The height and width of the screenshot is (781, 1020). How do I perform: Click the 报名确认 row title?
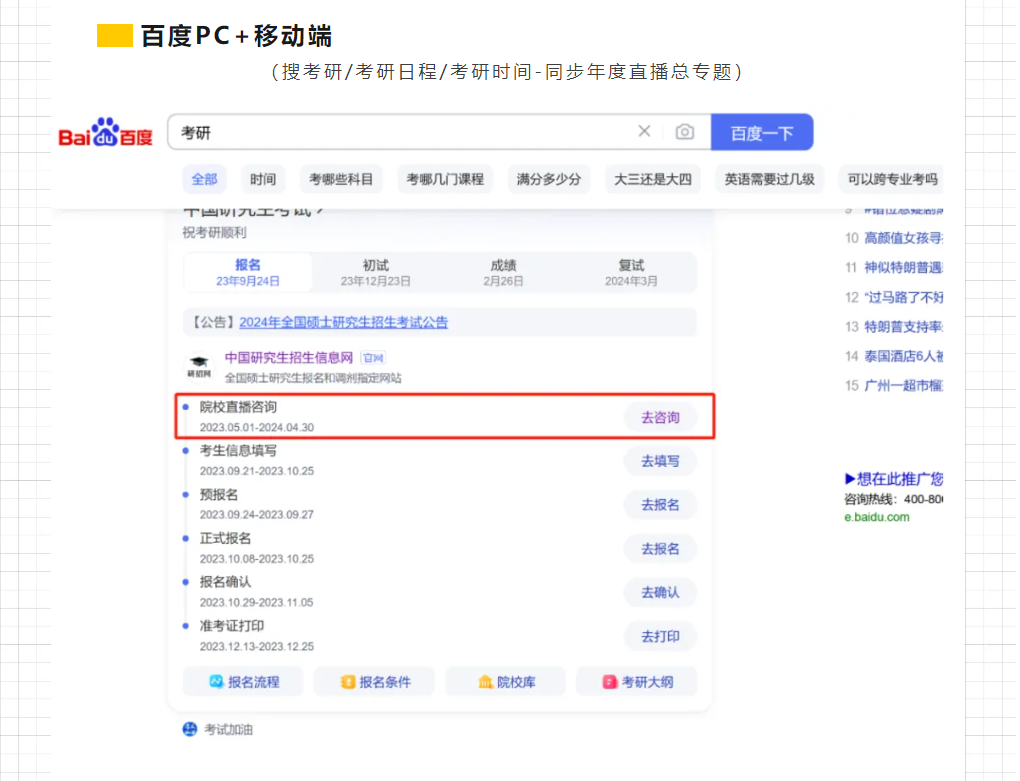coord(225,582)
